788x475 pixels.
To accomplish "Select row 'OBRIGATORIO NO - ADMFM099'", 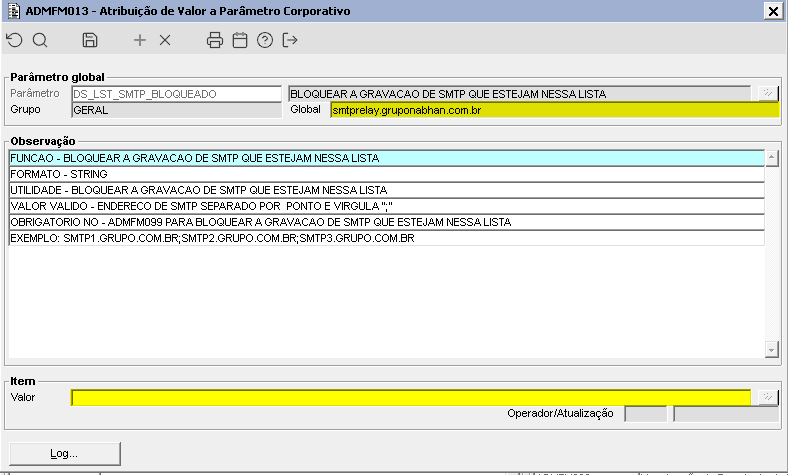I will (x=387, y=222).
